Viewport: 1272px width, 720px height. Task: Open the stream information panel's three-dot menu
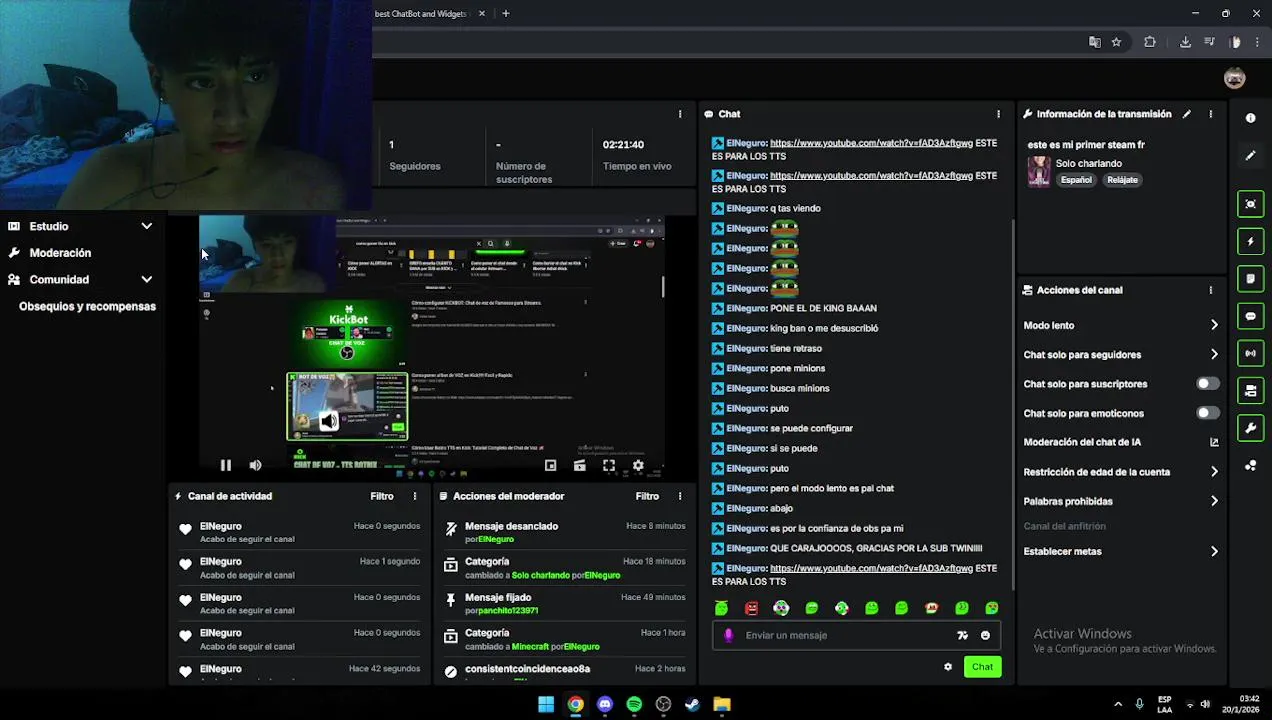coord(1211,114)
